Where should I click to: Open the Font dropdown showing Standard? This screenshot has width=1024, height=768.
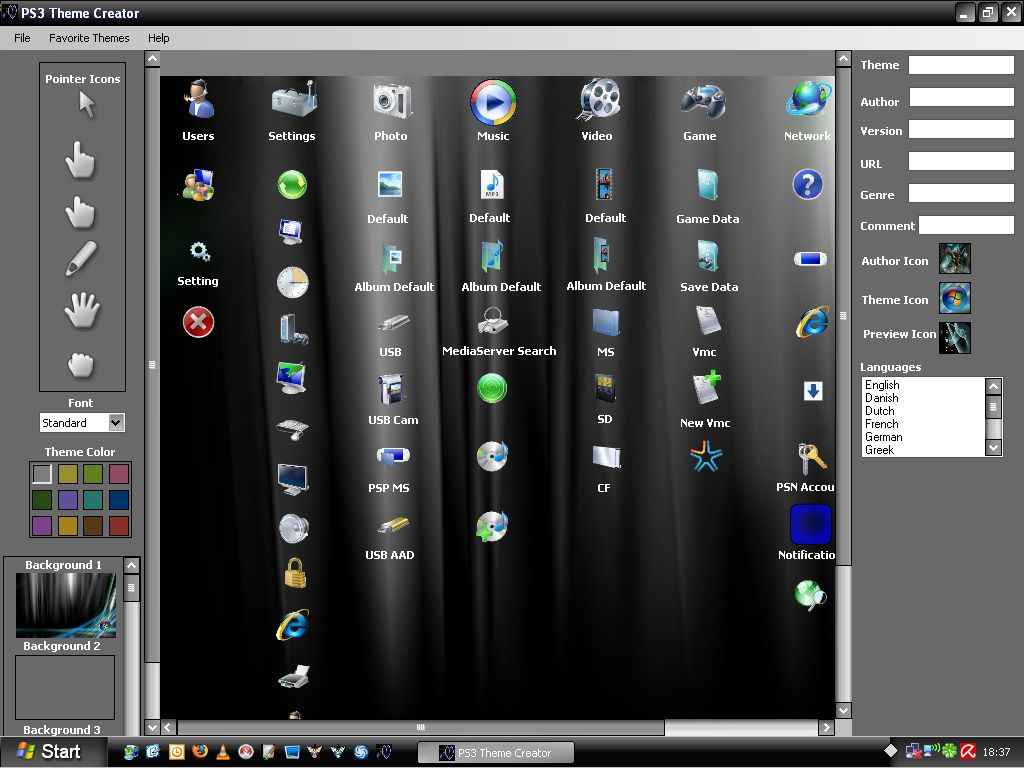[x=116, y=422]
